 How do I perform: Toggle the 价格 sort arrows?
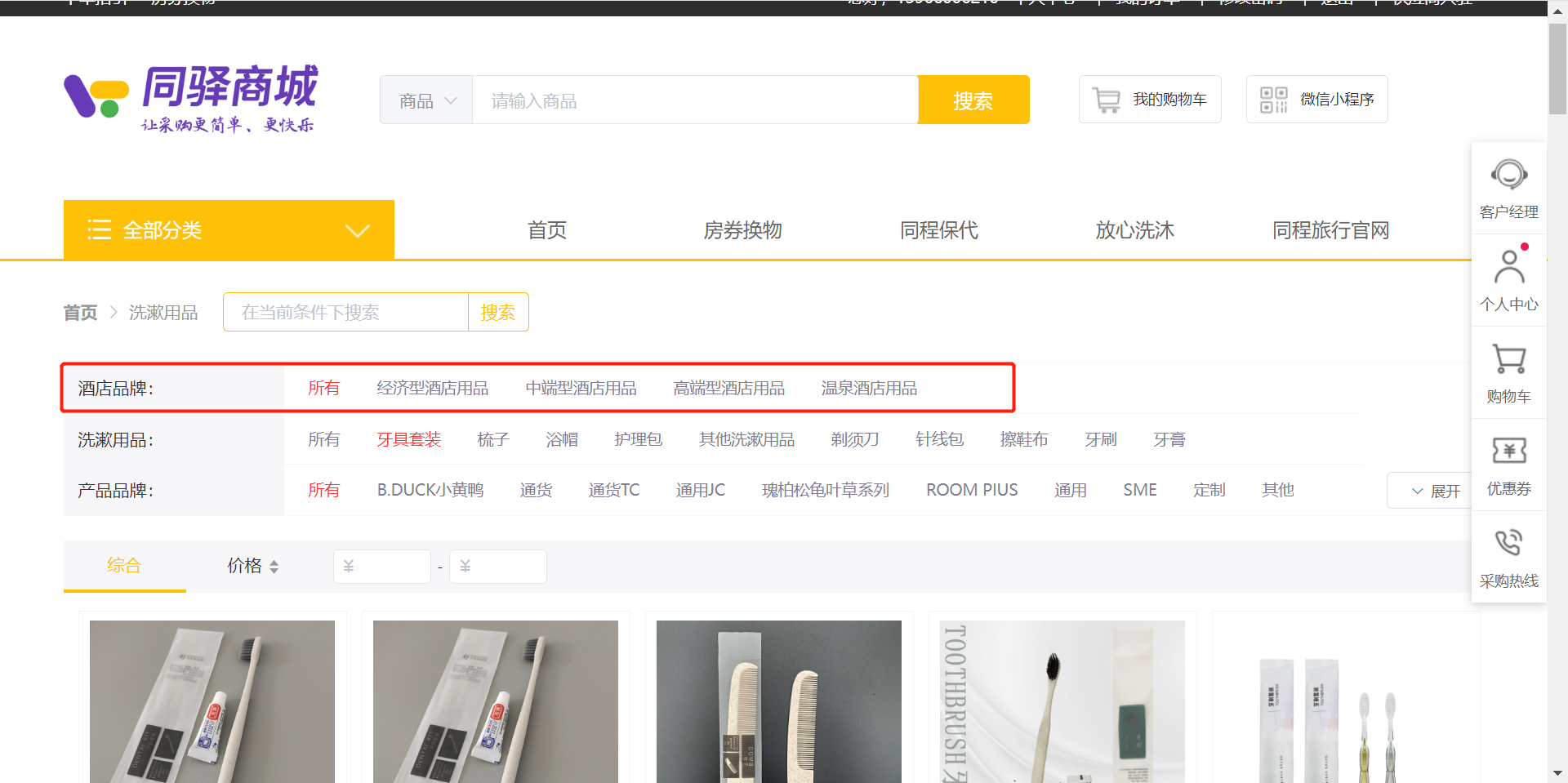click(274, 567)
